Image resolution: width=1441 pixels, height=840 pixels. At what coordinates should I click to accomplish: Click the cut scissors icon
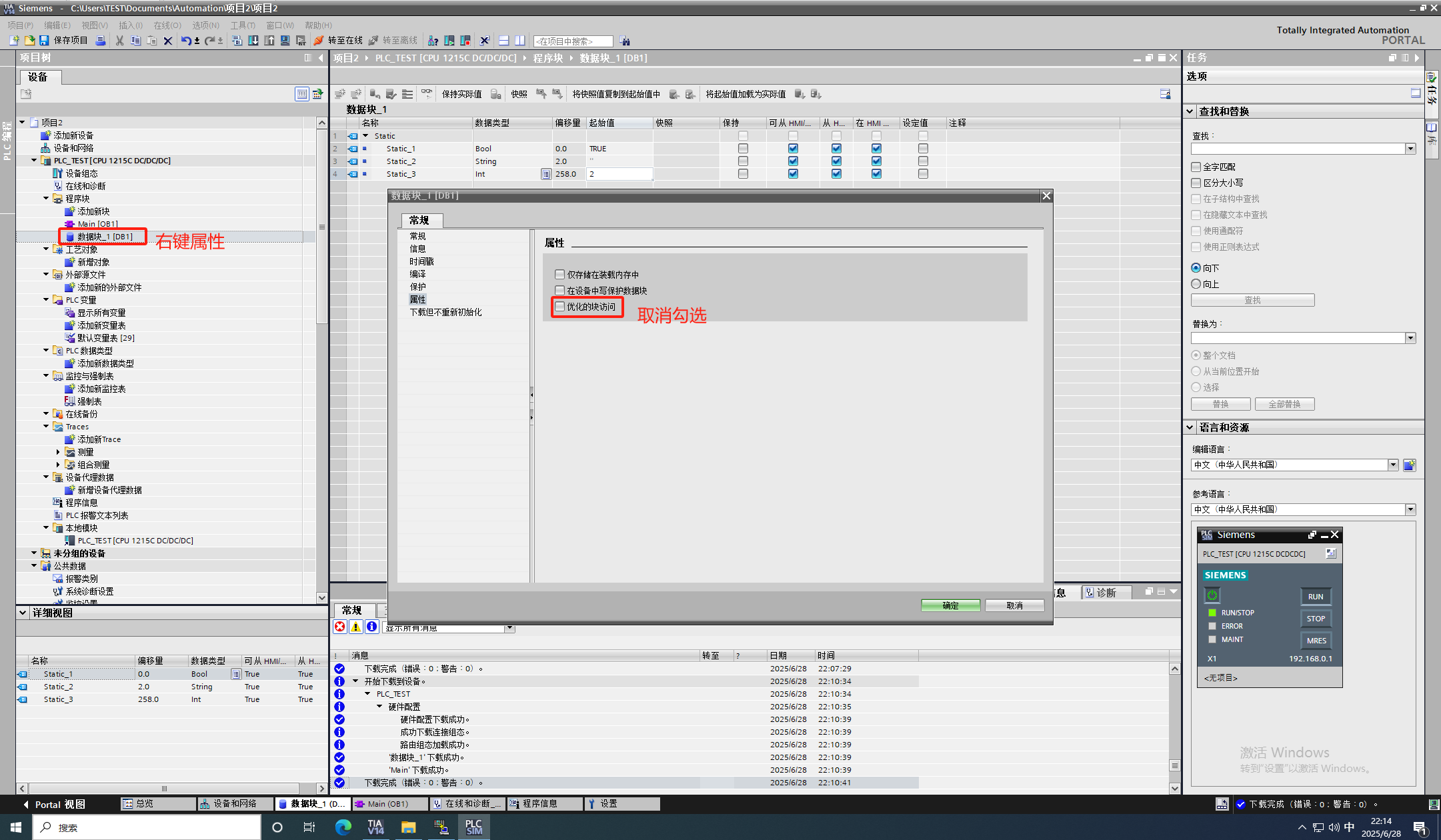click(x=120, y=41)
